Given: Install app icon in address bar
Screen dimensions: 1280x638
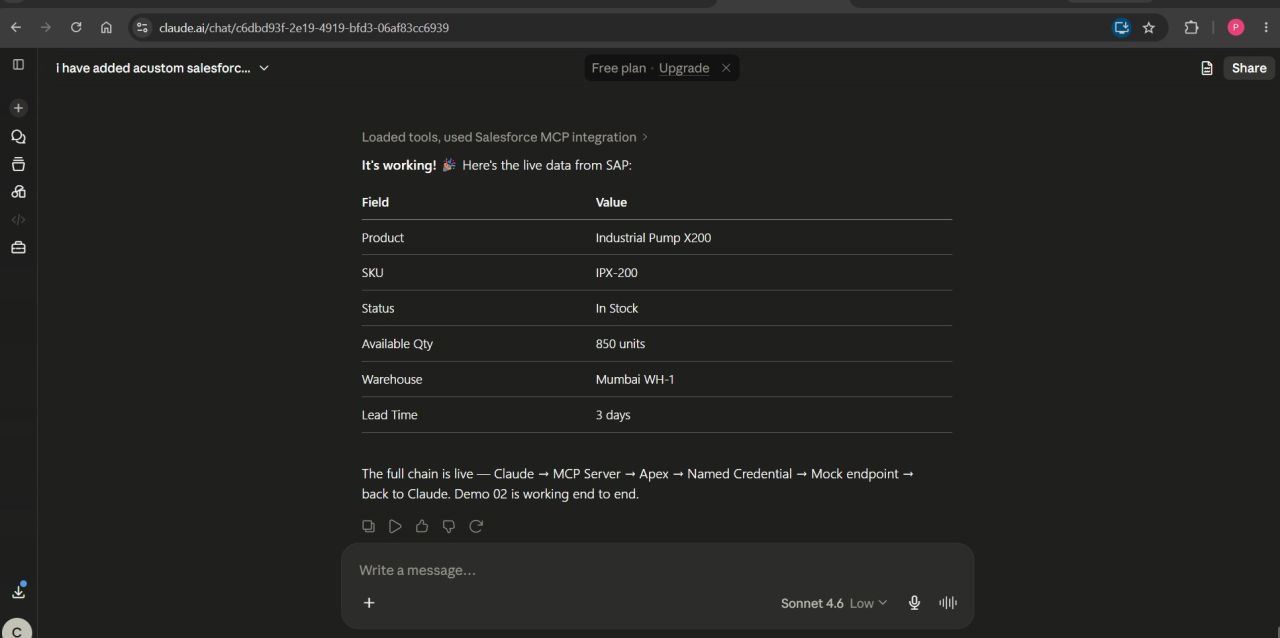Looking at the screenshot, I should [x=1121, y=28].
